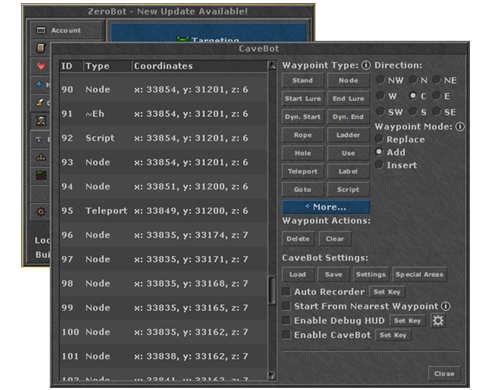The image size is (490, 390).
Task: Select NE direction radio button
Action: (x=436, y=80)
